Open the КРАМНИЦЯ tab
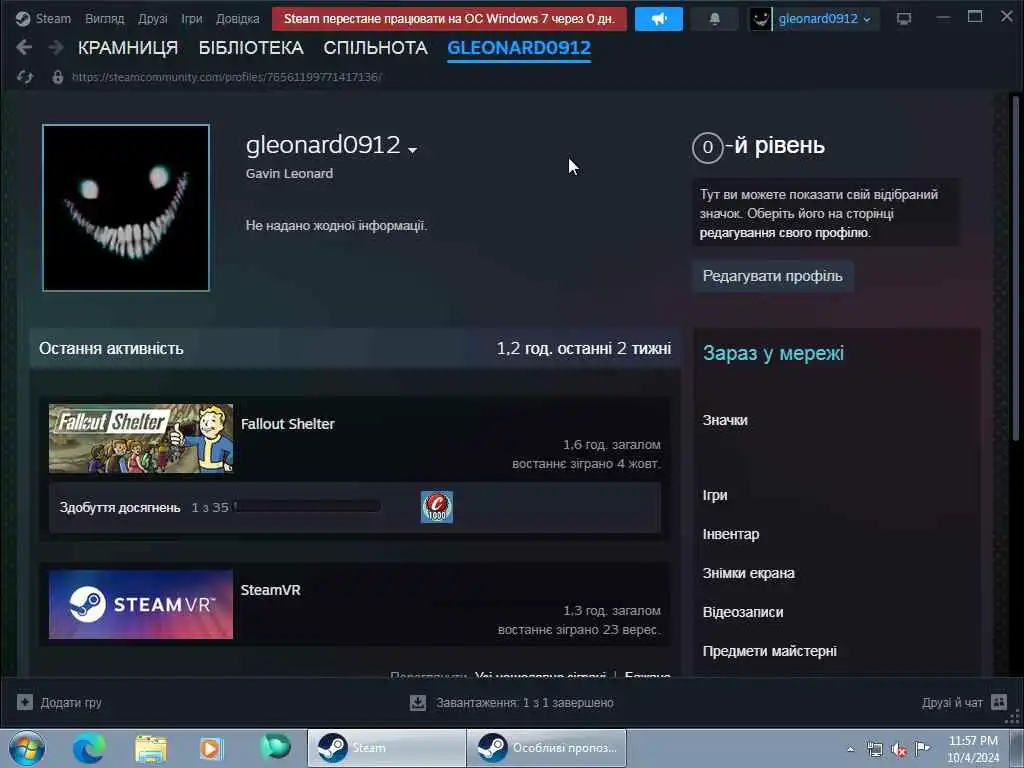The width and height of the screenshot is (1024, 768). [x=128, y=48]
